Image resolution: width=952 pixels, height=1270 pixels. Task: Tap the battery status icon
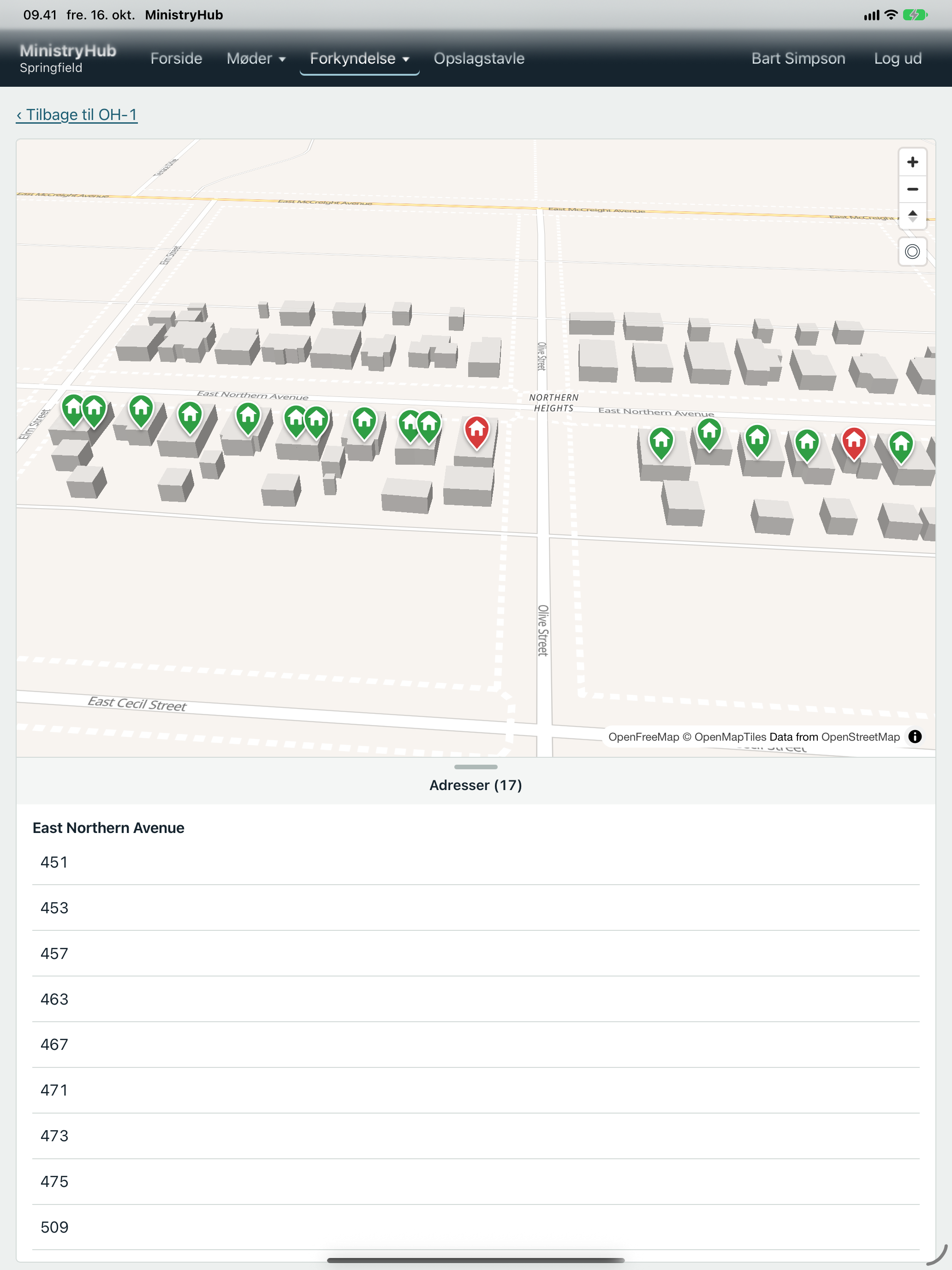915,15
